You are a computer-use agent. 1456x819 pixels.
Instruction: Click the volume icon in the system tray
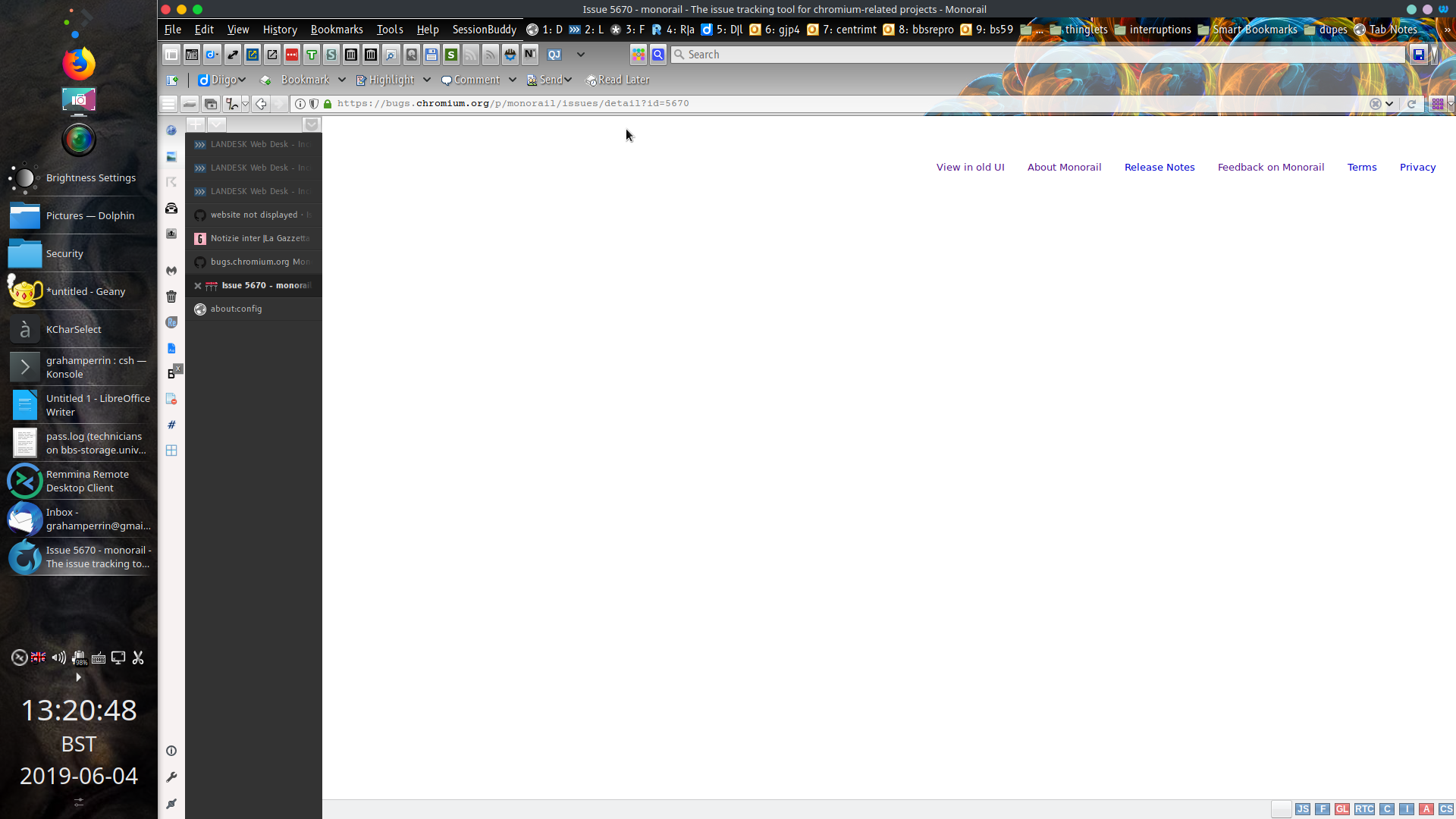point(58,657)
